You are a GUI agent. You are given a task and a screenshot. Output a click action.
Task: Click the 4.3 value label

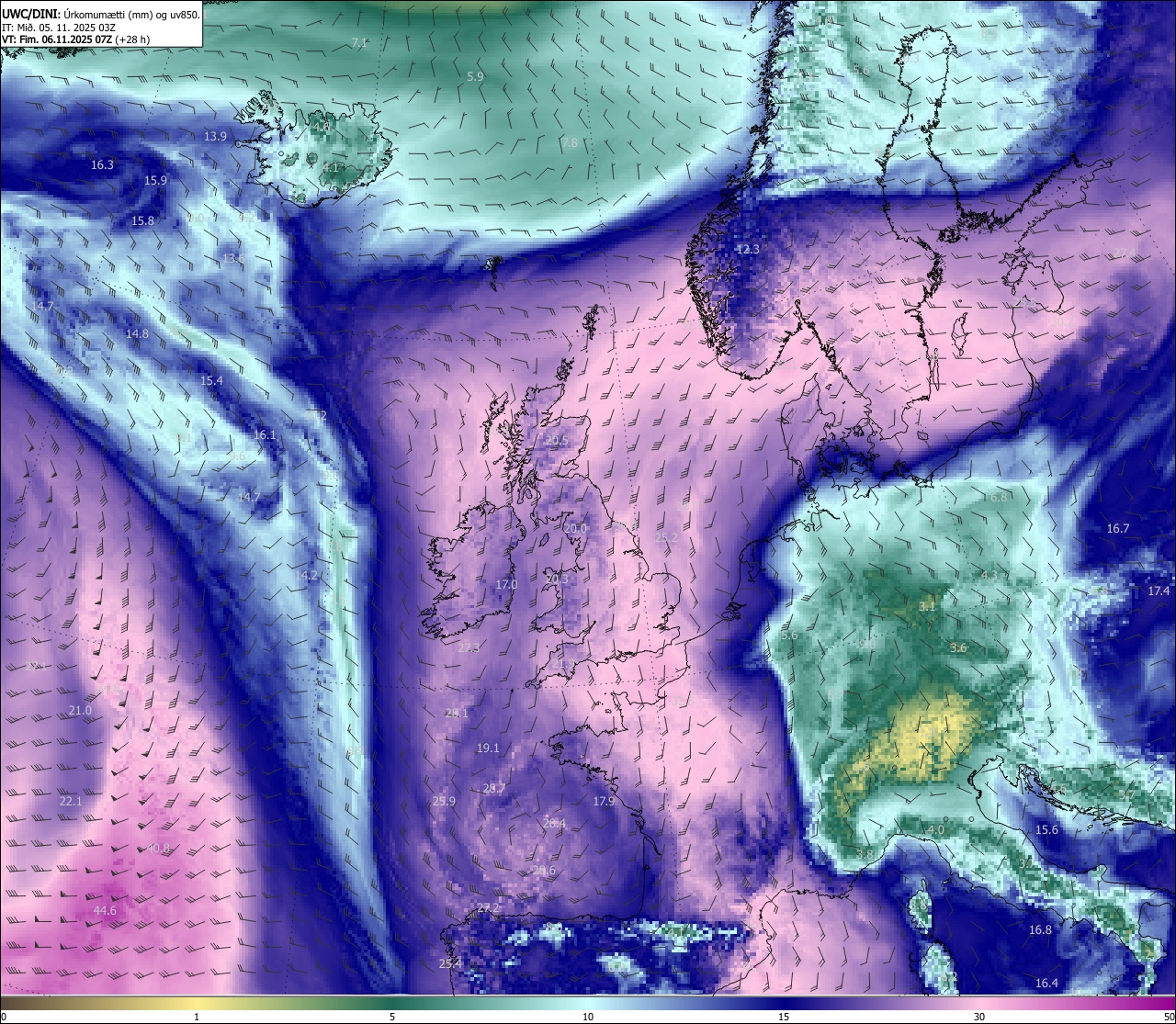point(989,576)
